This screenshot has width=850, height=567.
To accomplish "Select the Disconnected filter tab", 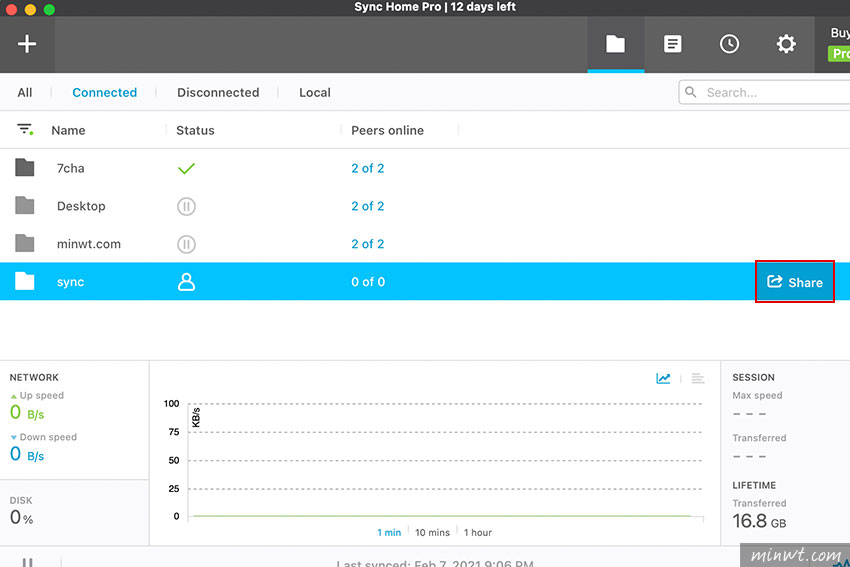I will [x=218, y=93].
